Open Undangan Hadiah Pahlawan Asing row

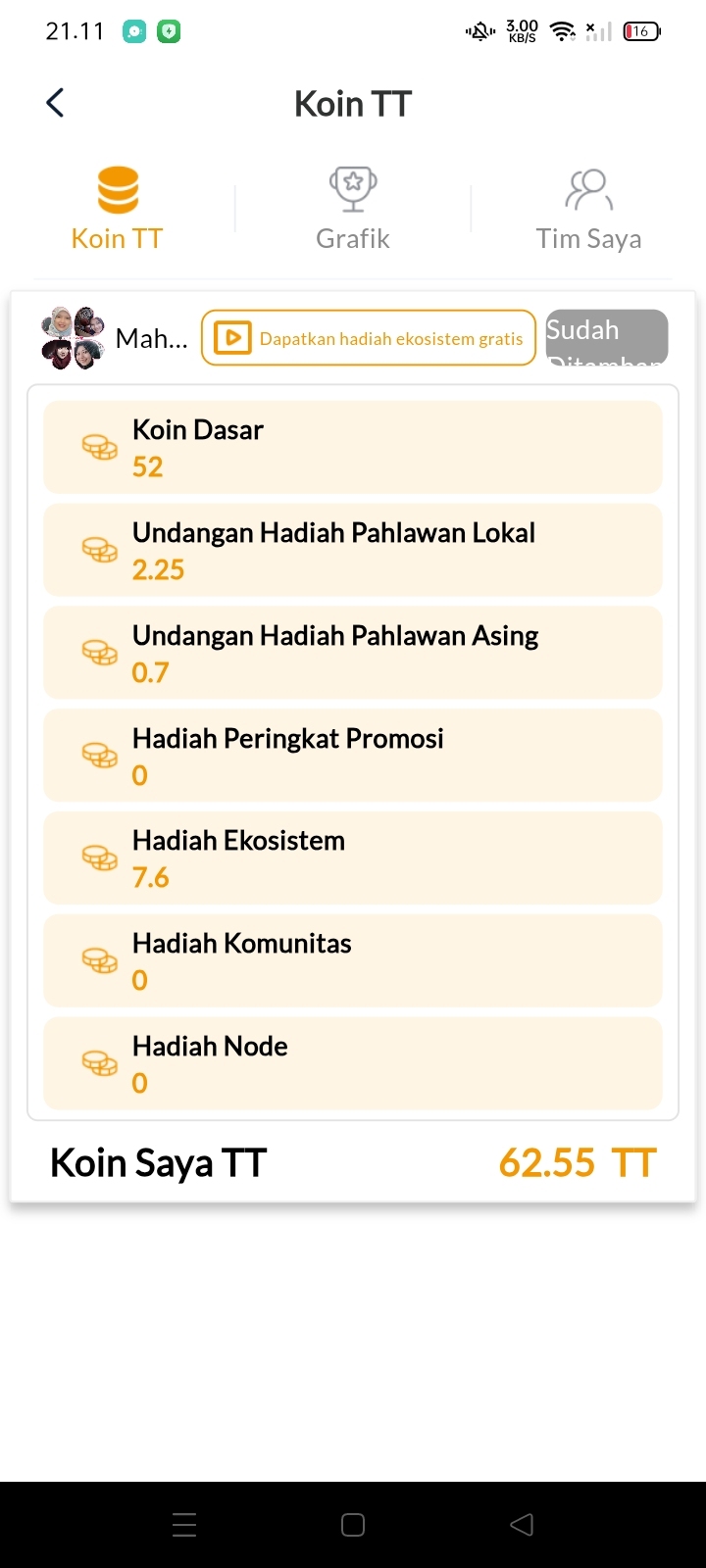(353, 653)
